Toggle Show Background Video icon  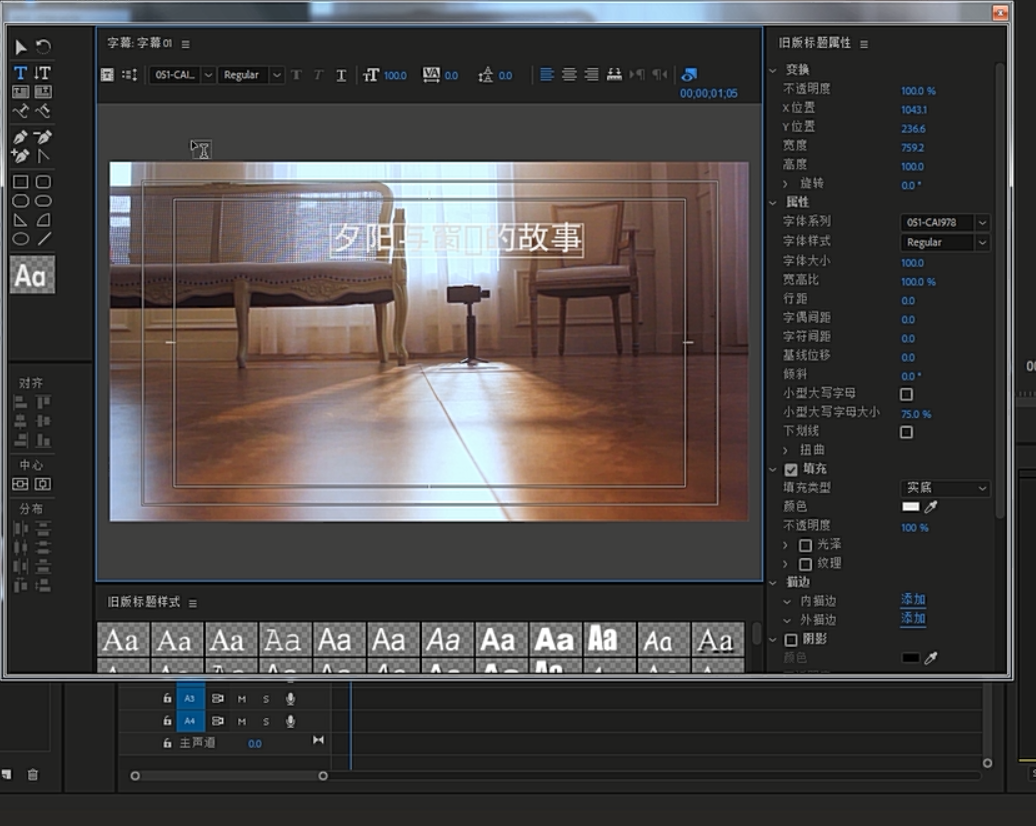tap(688, 75)
